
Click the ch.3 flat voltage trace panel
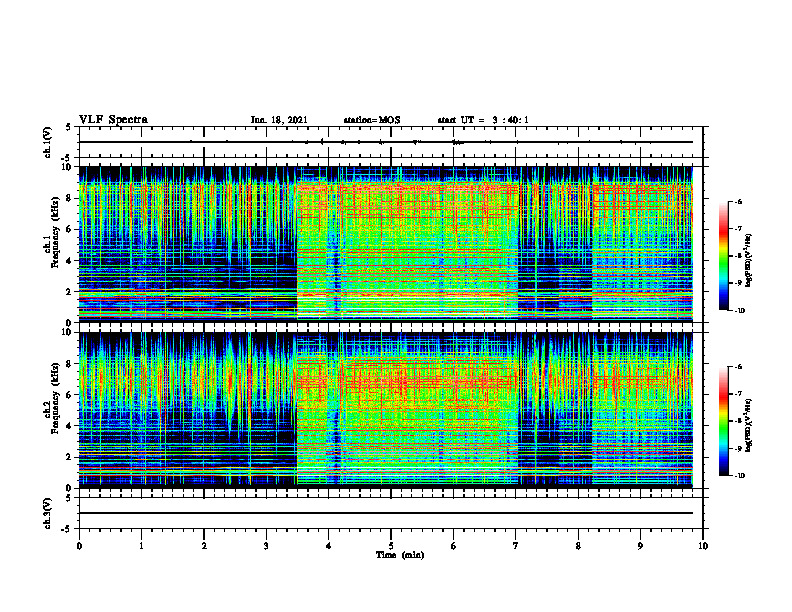(x=391, y=513)
